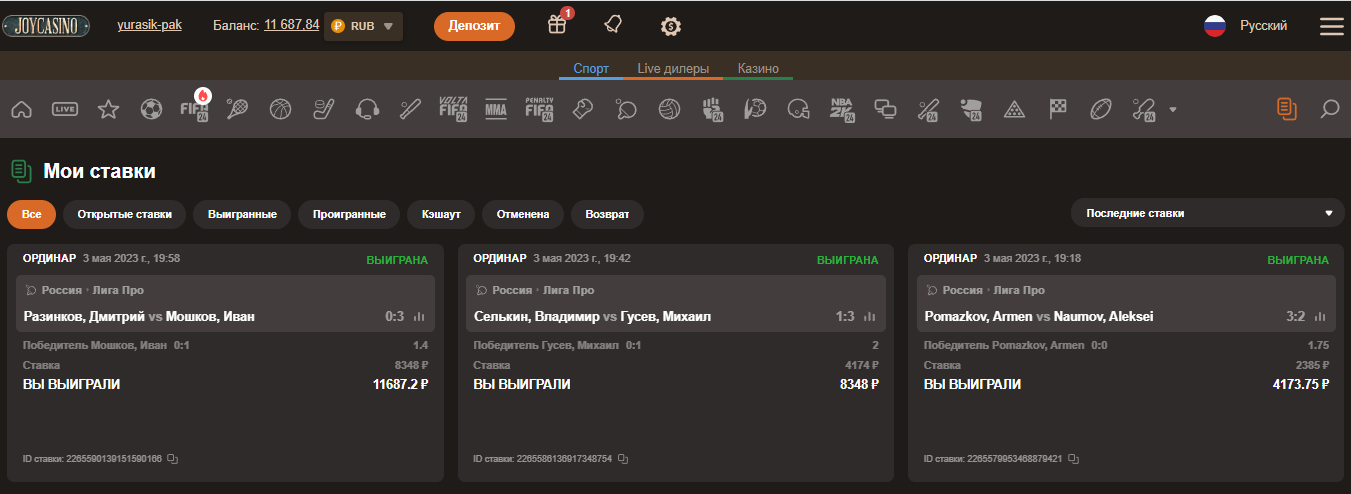Show match statistics for Pomazkov vs Naumov

click(x=1320, y=317)
